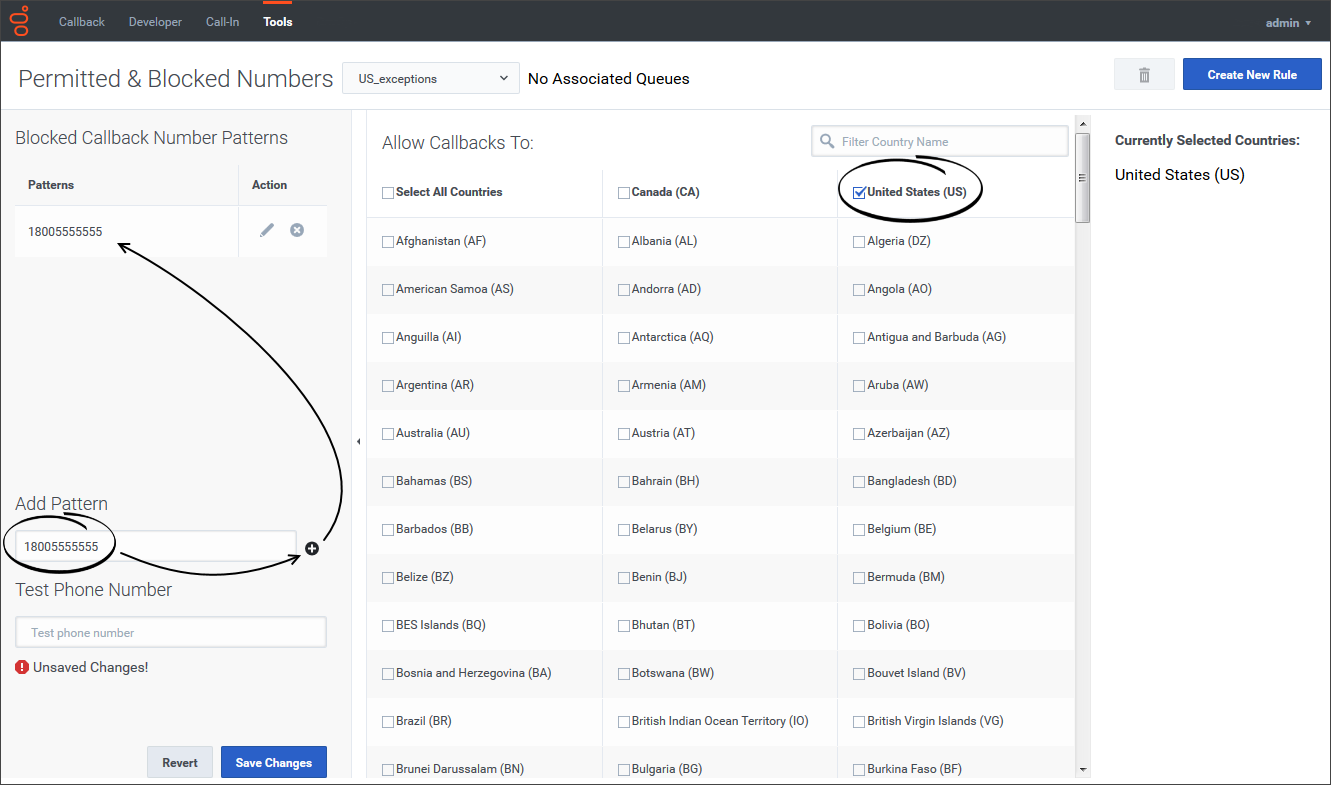
Task: Open the US_exceptions rule dropdown
Action: [x=431, y=79]
